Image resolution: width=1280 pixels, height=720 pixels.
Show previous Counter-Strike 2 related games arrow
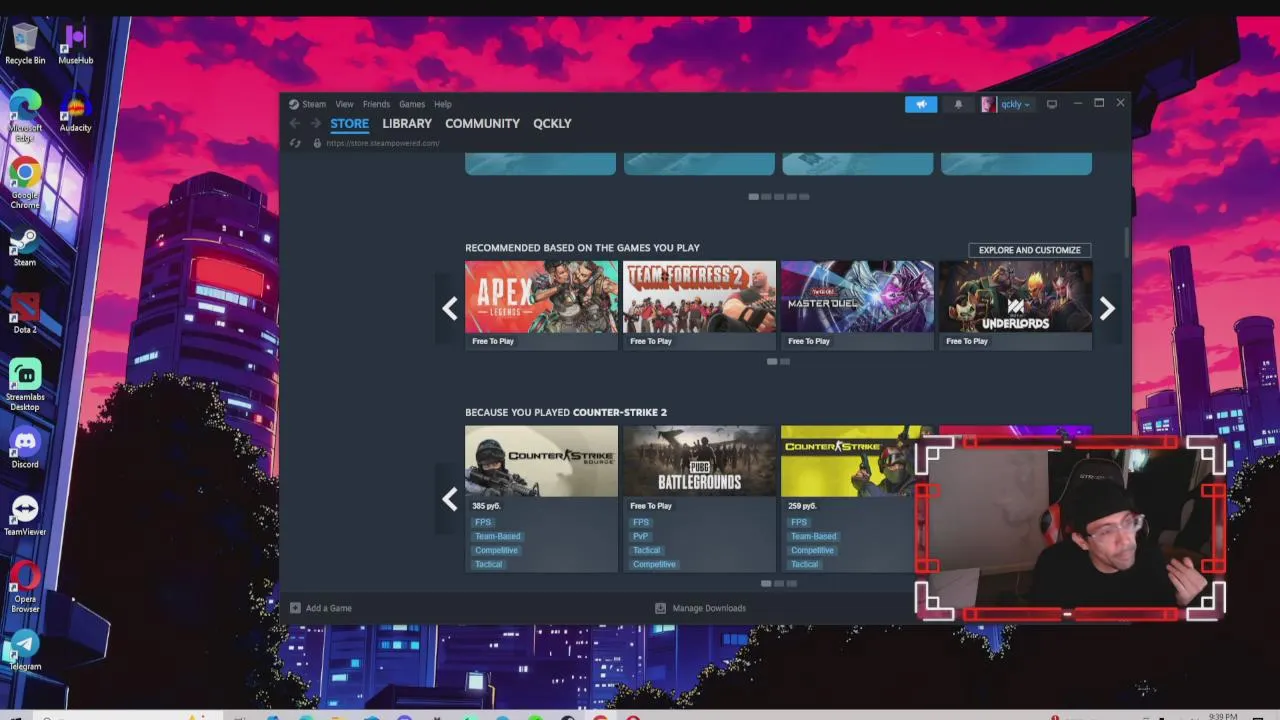pos(450,498)
